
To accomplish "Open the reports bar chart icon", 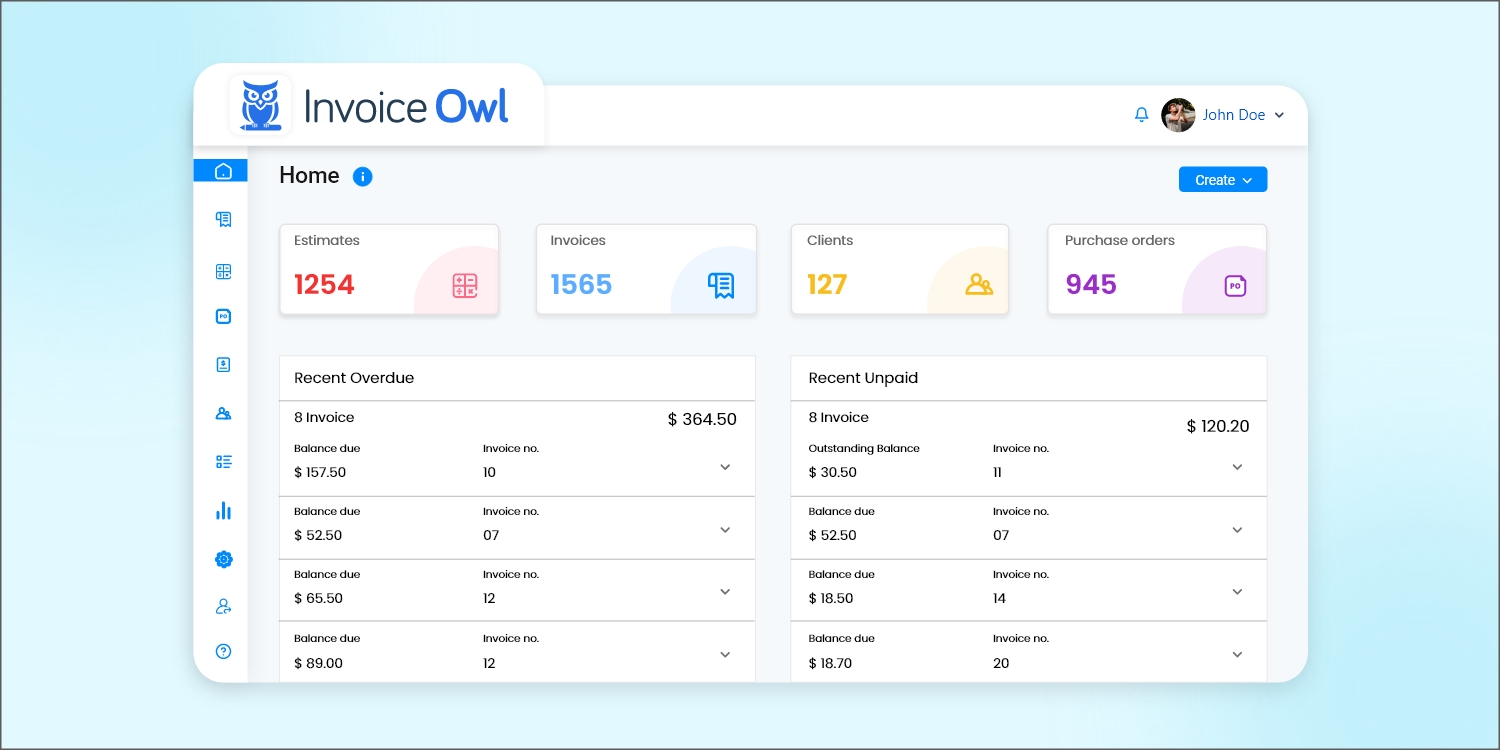I will (223, 511).
